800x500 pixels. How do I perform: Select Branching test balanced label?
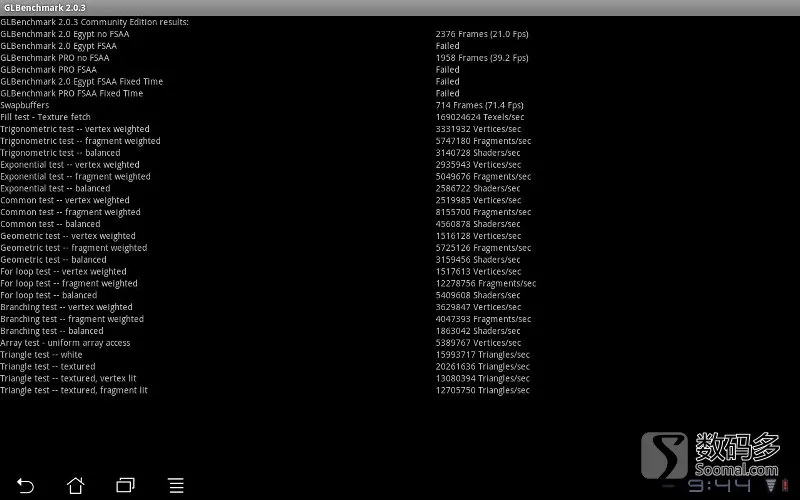pos(52,331)
